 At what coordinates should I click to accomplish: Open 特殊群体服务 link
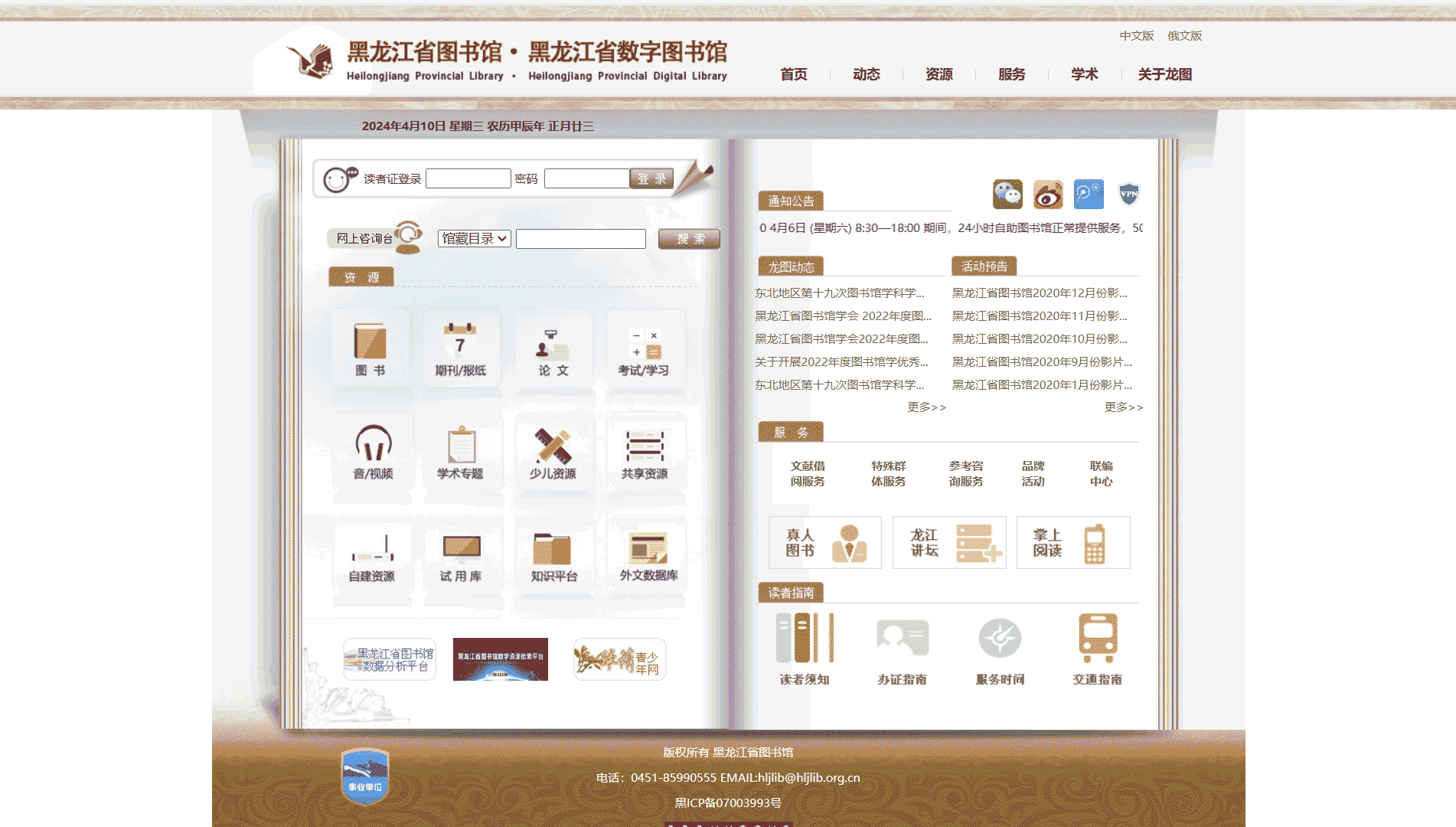[x=888, y=473]
